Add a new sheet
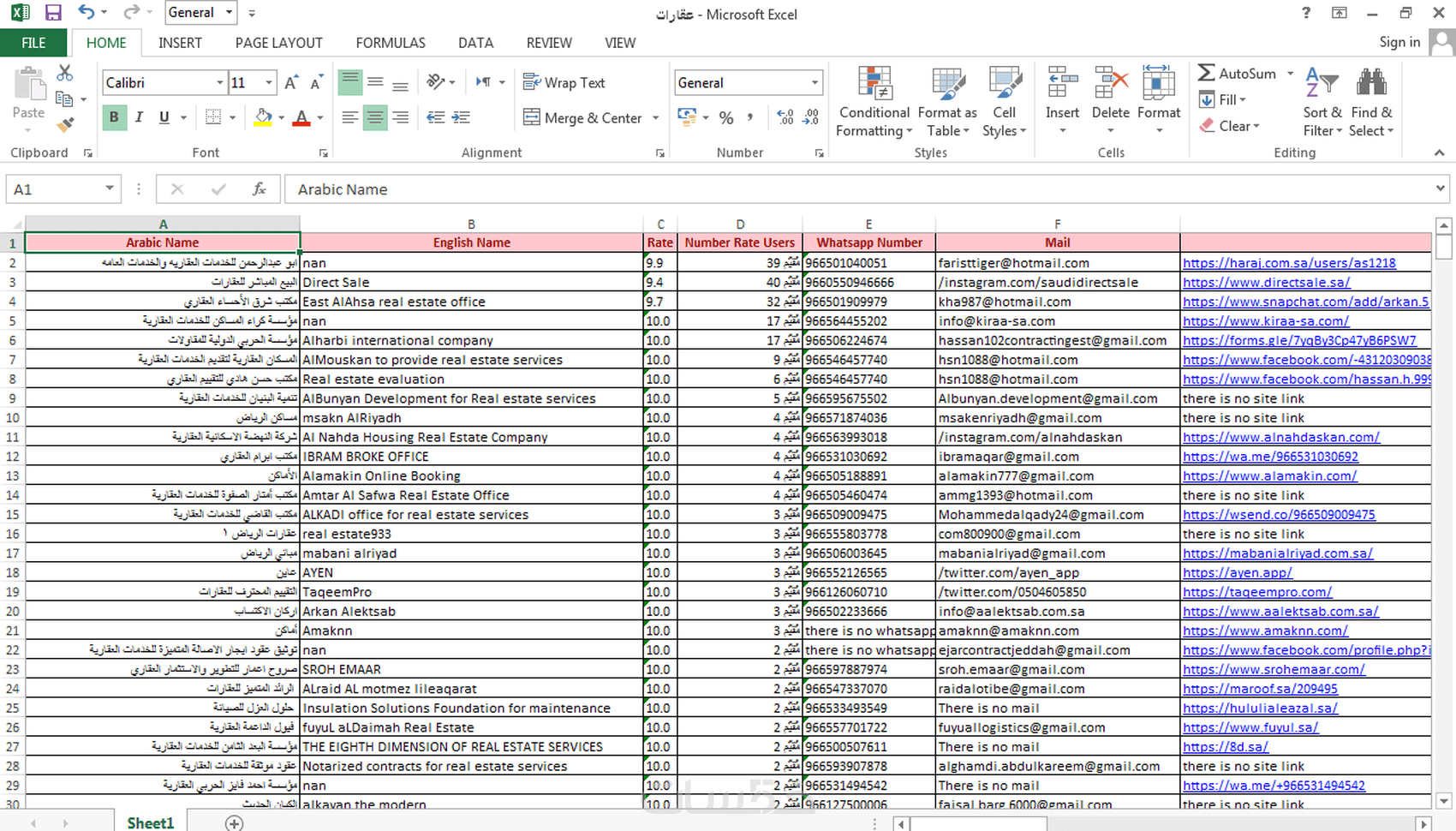Screen dimensions: 1456x831 [234, 822]
